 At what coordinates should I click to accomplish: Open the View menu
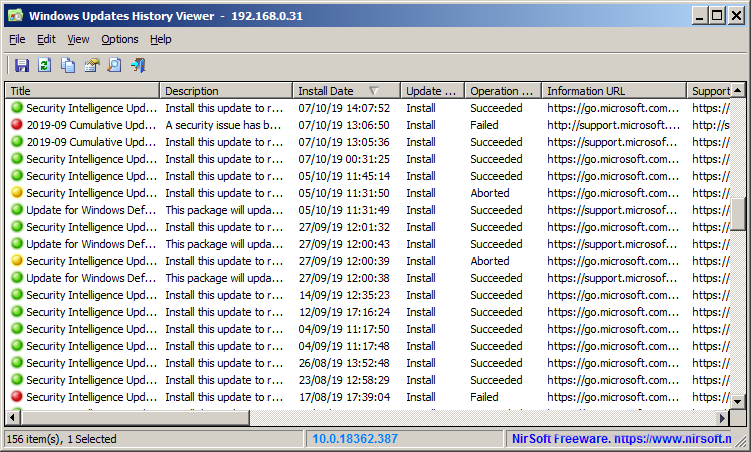click(78, 39)
